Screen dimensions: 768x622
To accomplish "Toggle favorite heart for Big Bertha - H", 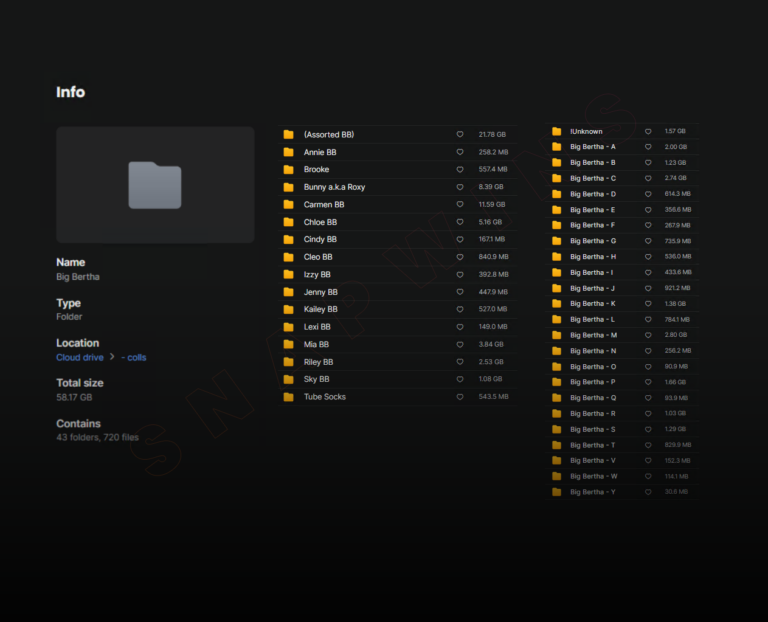I will 648,257.
